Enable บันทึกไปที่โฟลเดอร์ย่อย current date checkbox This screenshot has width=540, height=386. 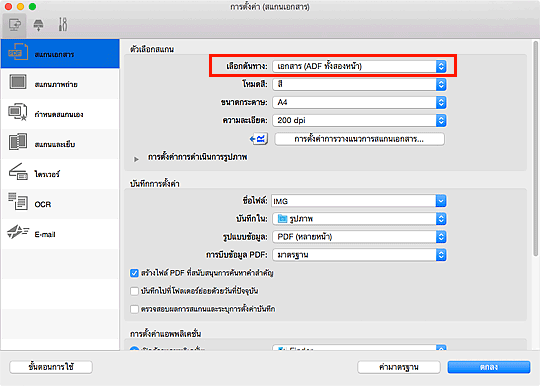pos(134,291)
